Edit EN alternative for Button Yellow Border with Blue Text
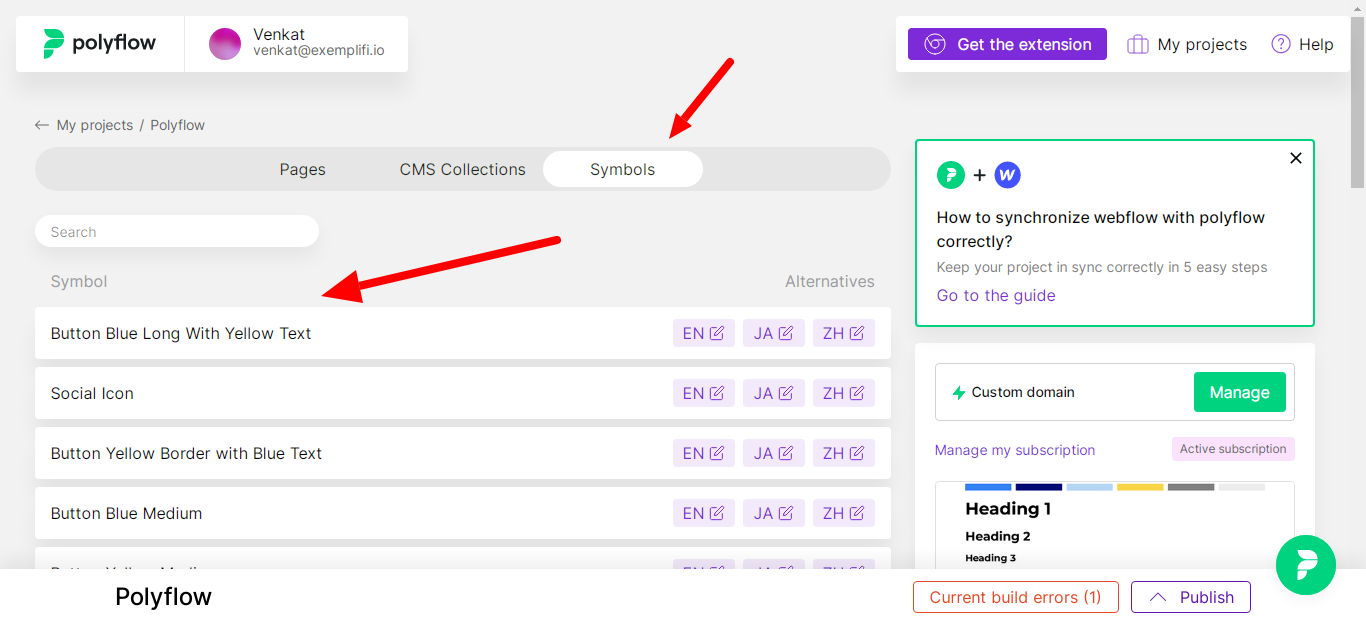The image size is (1366, 625). 704,453
